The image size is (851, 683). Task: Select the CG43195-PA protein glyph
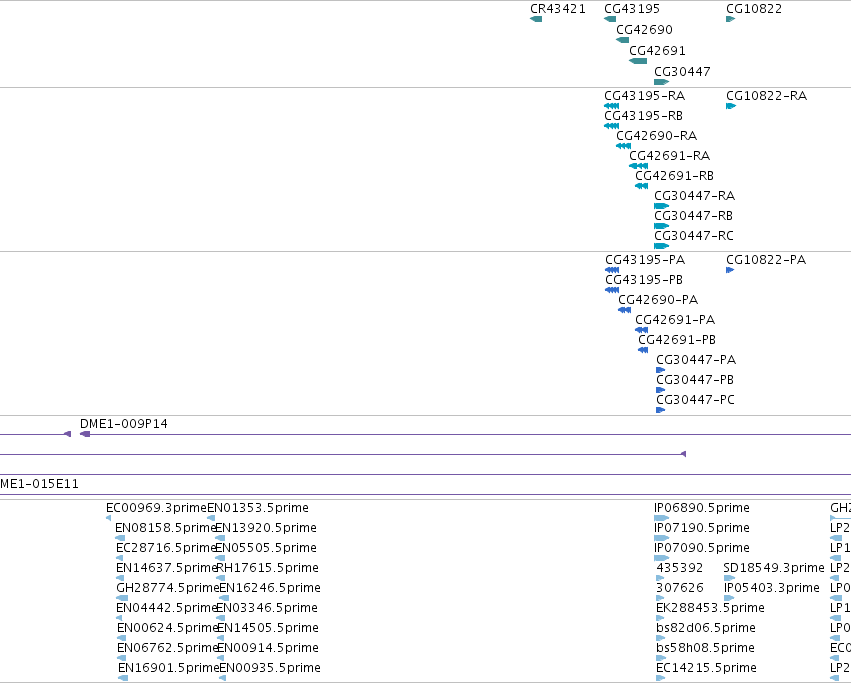point(612,270)
